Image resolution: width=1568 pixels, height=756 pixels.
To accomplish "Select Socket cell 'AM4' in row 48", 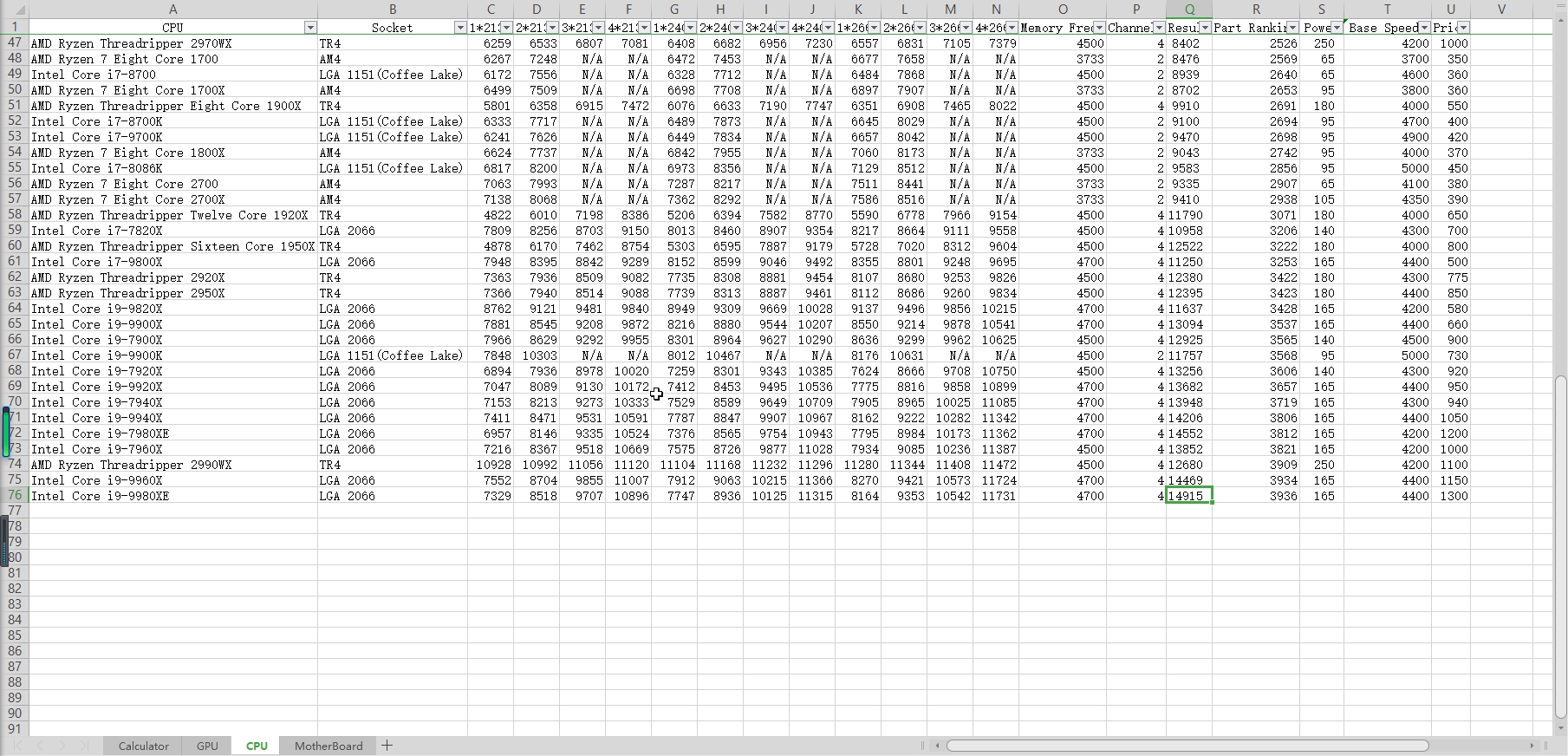I will (x=393, y=59).
